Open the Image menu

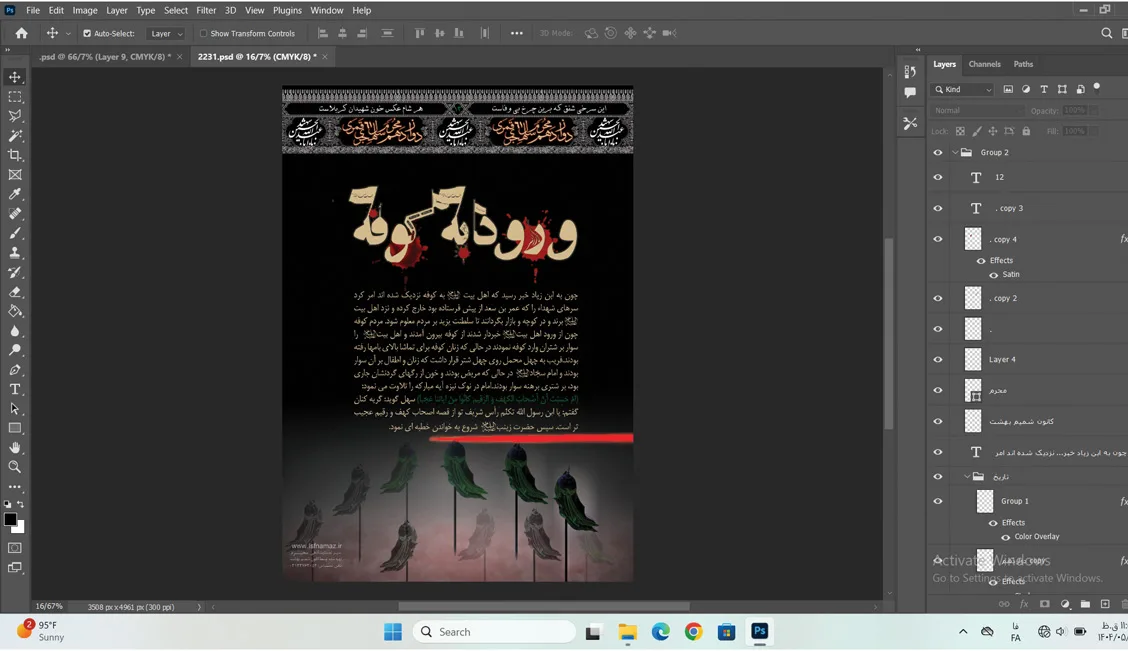84,10
